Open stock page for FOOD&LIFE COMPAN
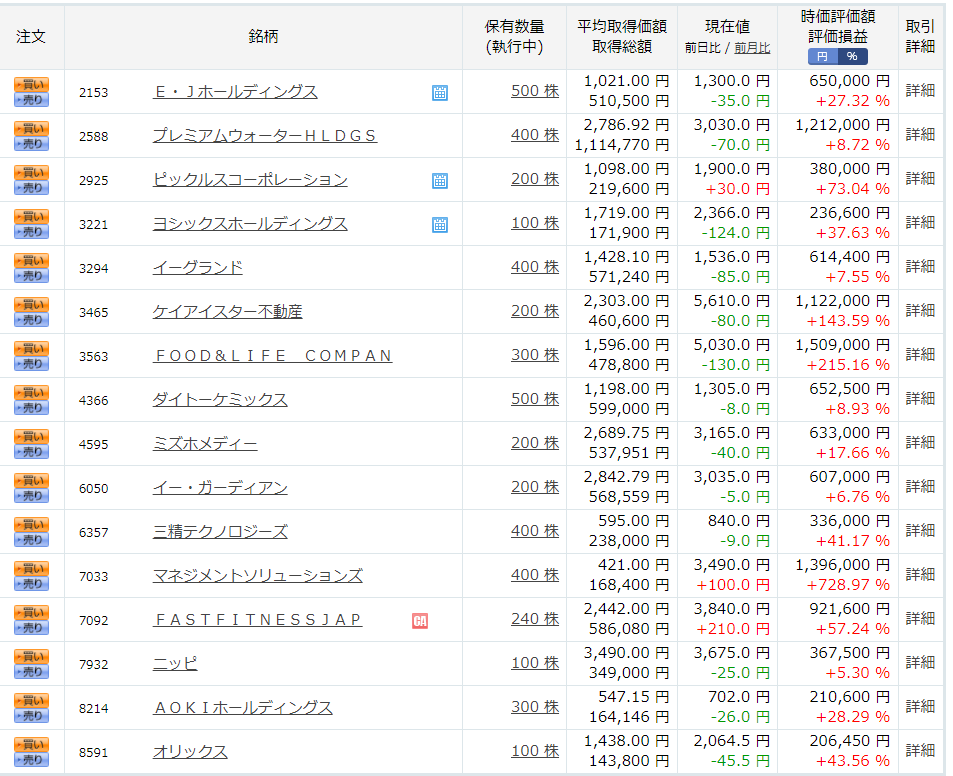Screen dimensions: 953x776 (x=272, y=355)
